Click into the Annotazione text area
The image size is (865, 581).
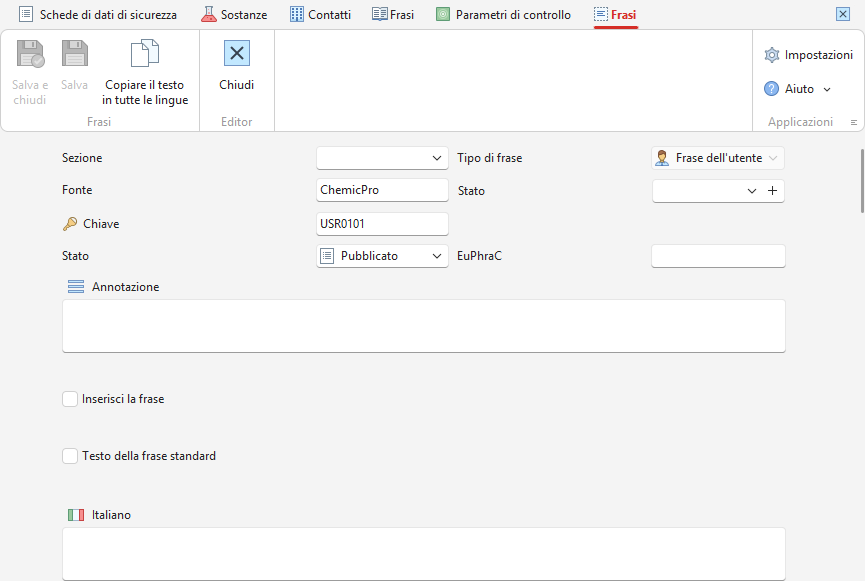[x=424, y=326]
